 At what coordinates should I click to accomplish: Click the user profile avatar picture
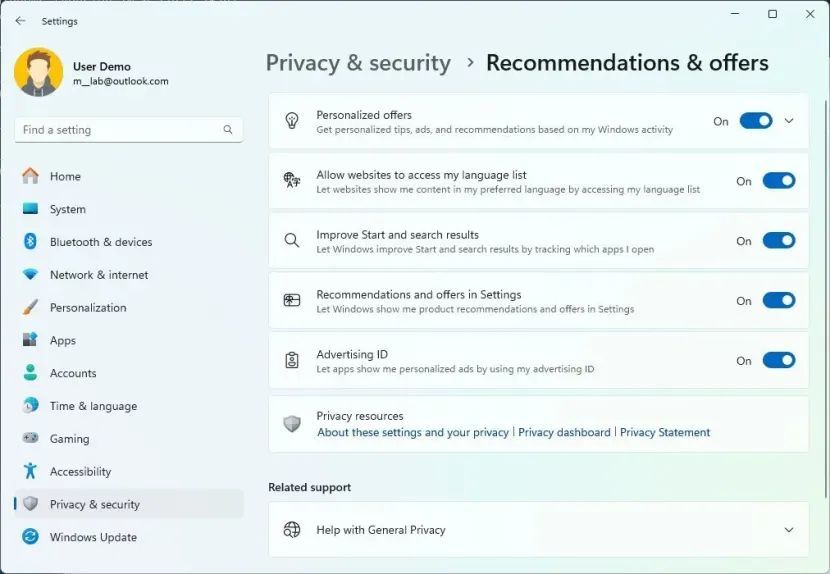(39, 73)
